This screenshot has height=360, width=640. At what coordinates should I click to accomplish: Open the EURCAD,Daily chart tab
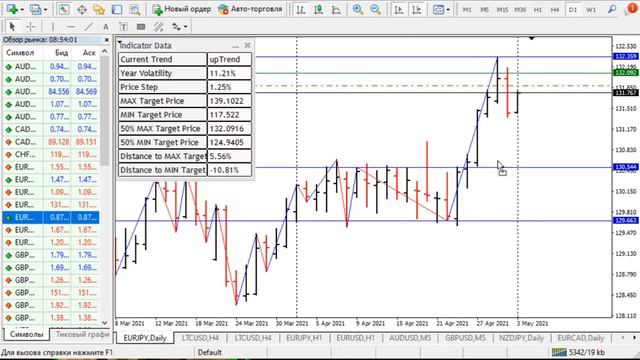pos(580,338)
